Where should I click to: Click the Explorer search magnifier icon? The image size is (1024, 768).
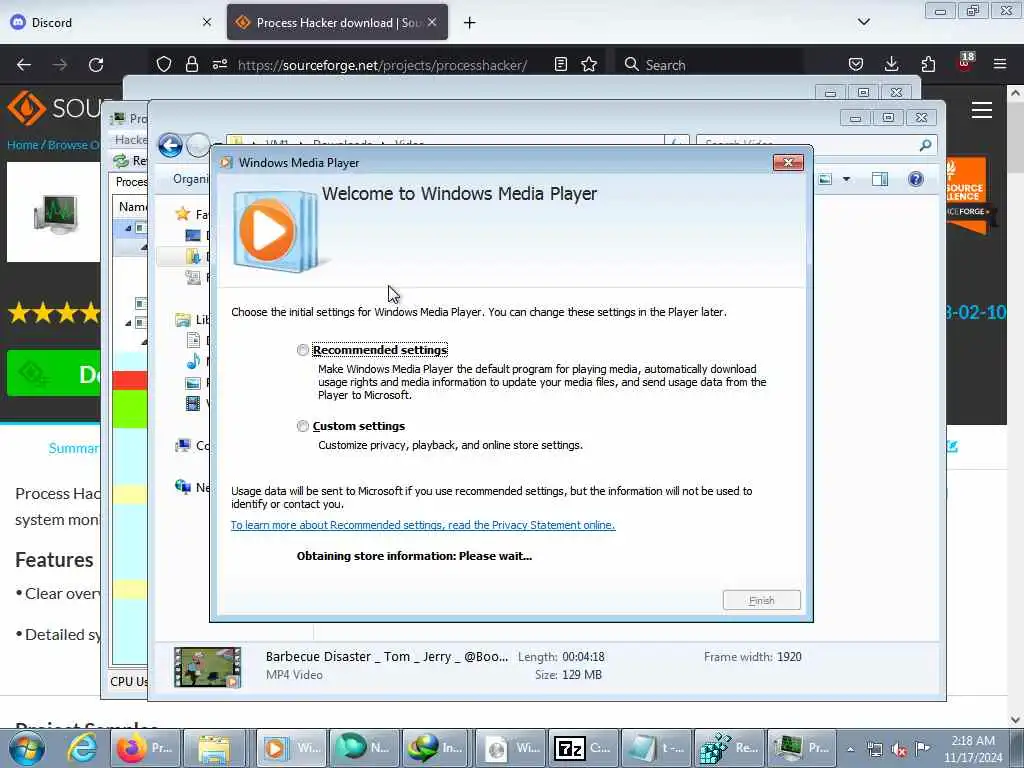(925, 145)
